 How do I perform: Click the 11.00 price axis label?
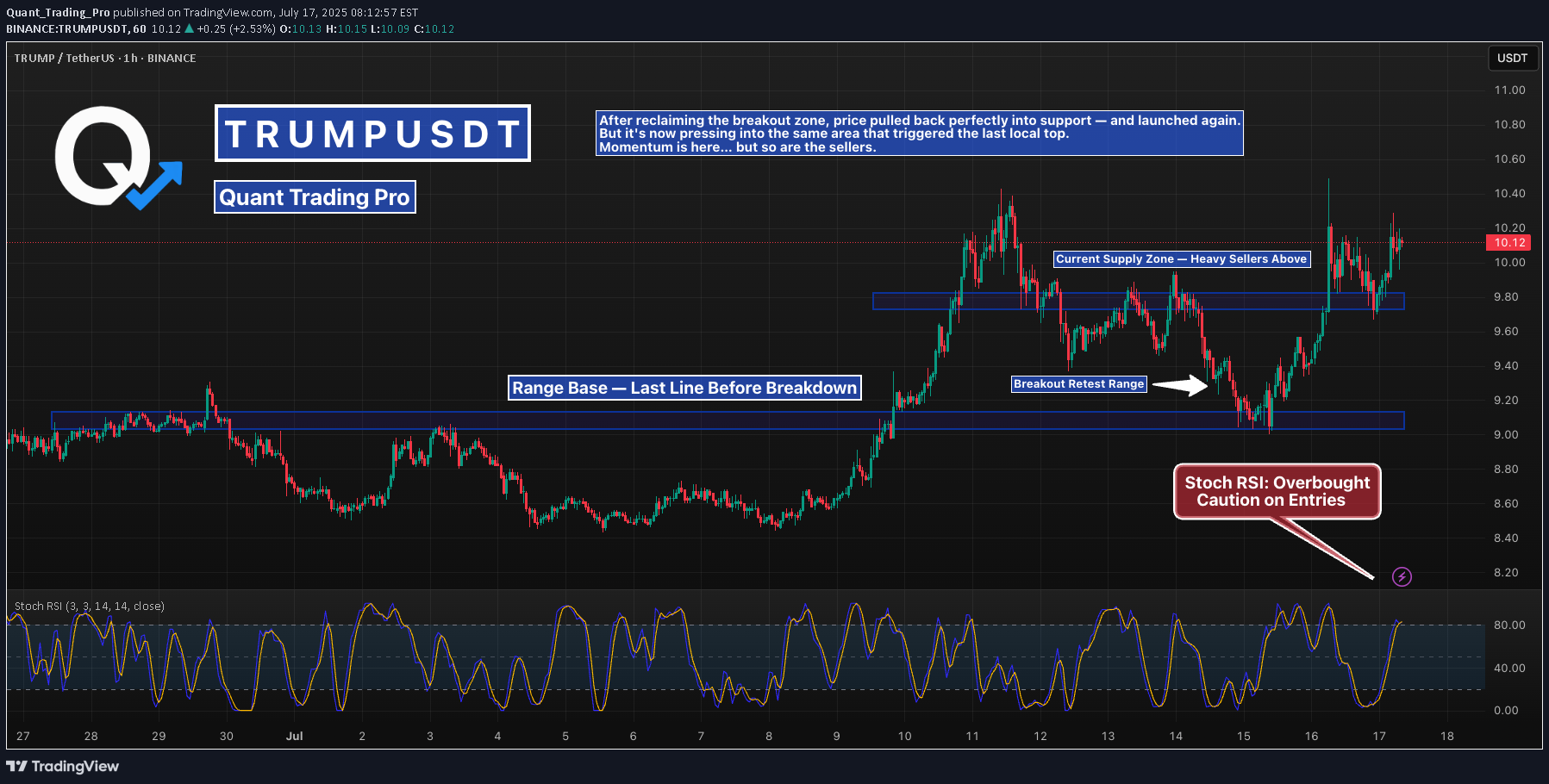coord(1509,90)
